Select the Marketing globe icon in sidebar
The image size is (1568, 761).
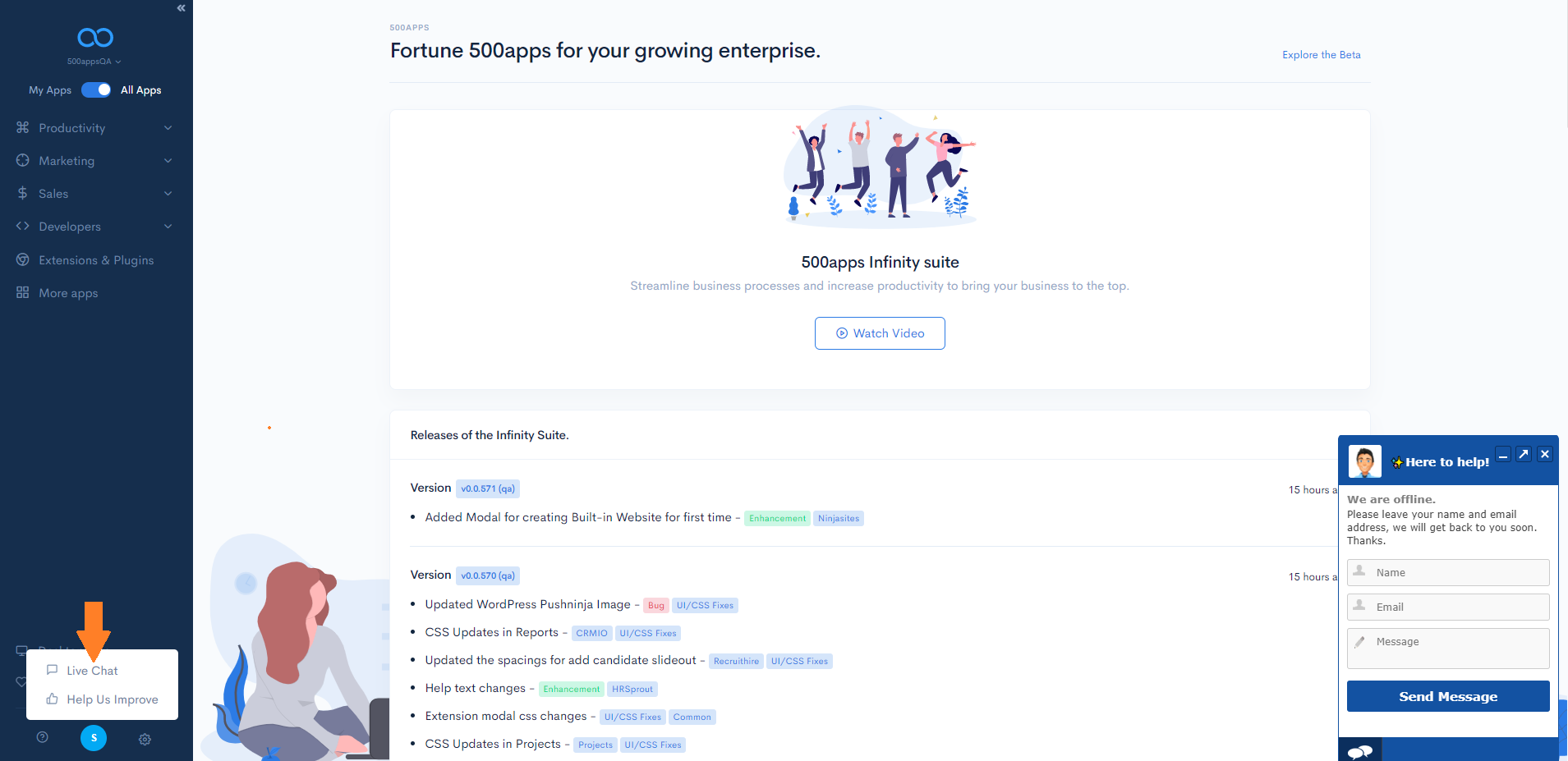click(x=24, y=160)
